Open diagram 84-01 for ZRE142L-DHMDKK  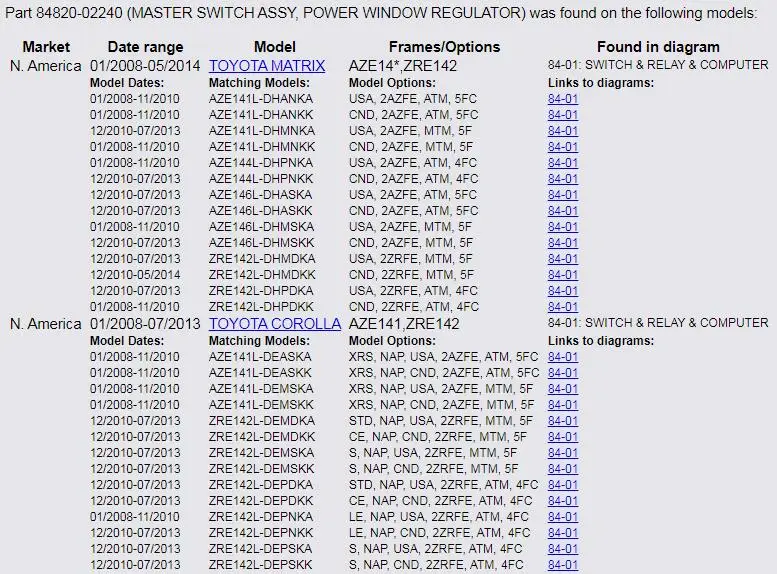pyautogui.click(x=563, y=275)
